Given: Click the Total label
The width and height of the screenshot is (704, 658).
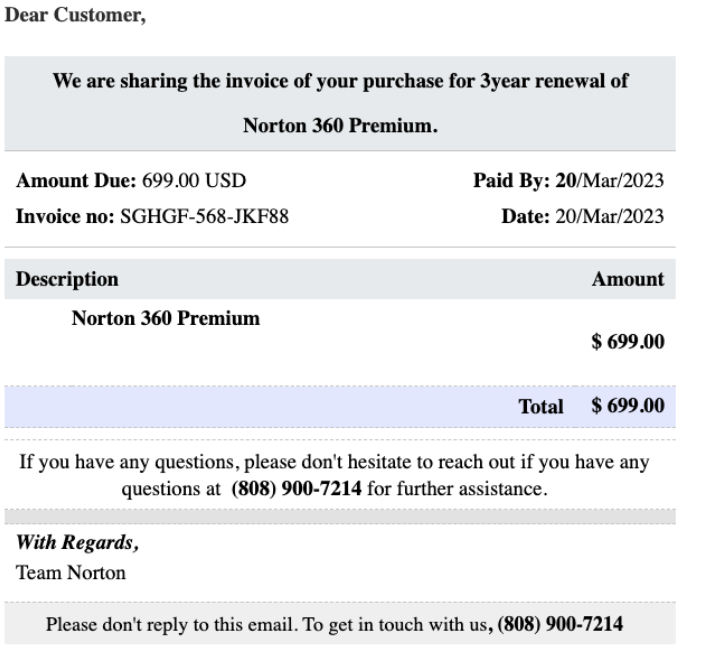Looking at the screenshot, I should coord(541,407).
